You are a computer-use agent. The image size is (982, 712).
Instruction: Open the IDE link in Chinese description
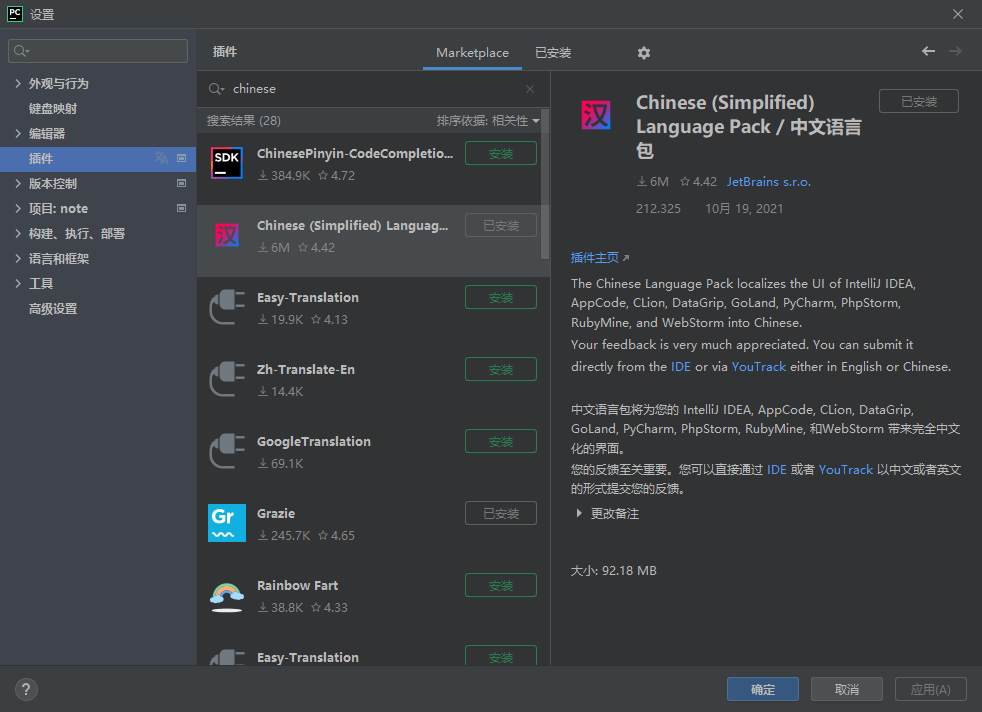(777, 470)
